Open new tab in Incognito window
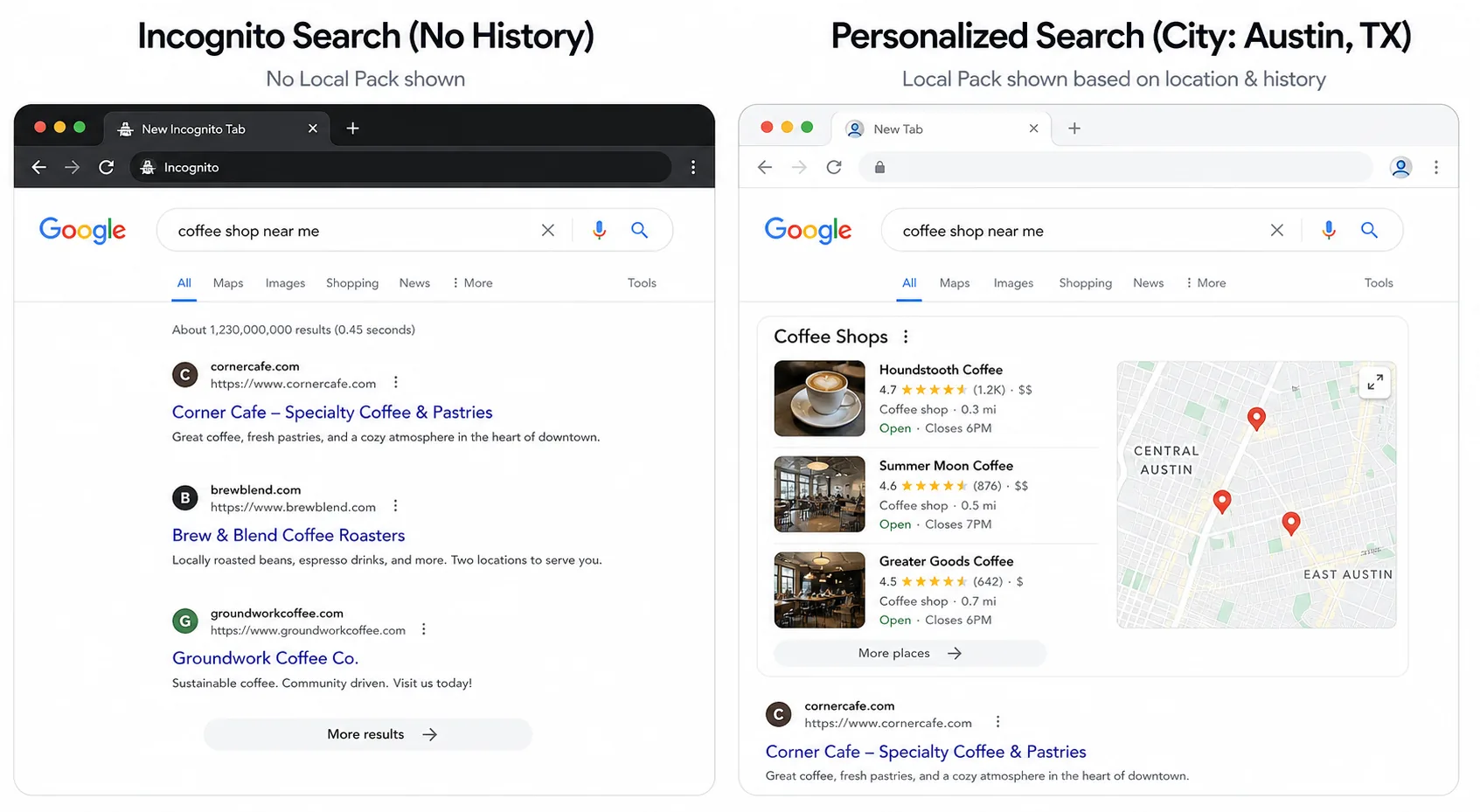 pyautogui.click(x=352, y=128)
